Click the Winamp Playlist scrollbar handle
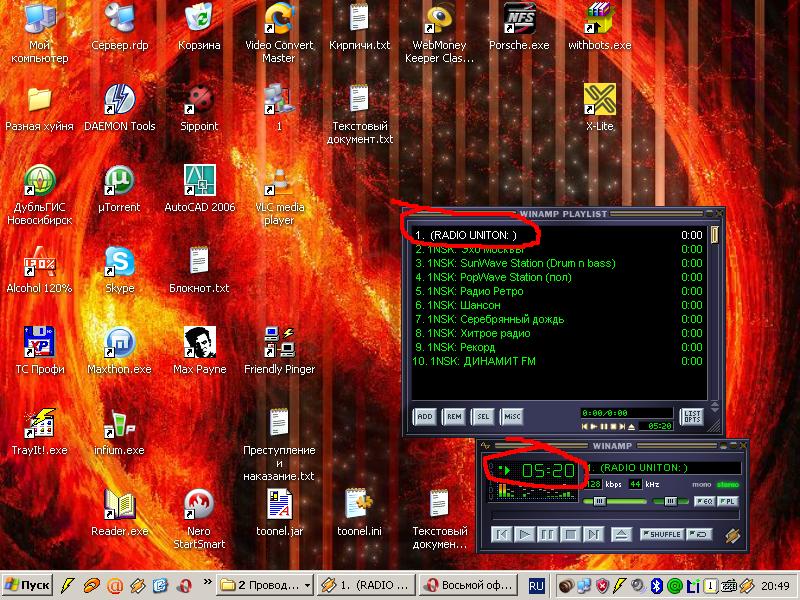 [715, 235]
